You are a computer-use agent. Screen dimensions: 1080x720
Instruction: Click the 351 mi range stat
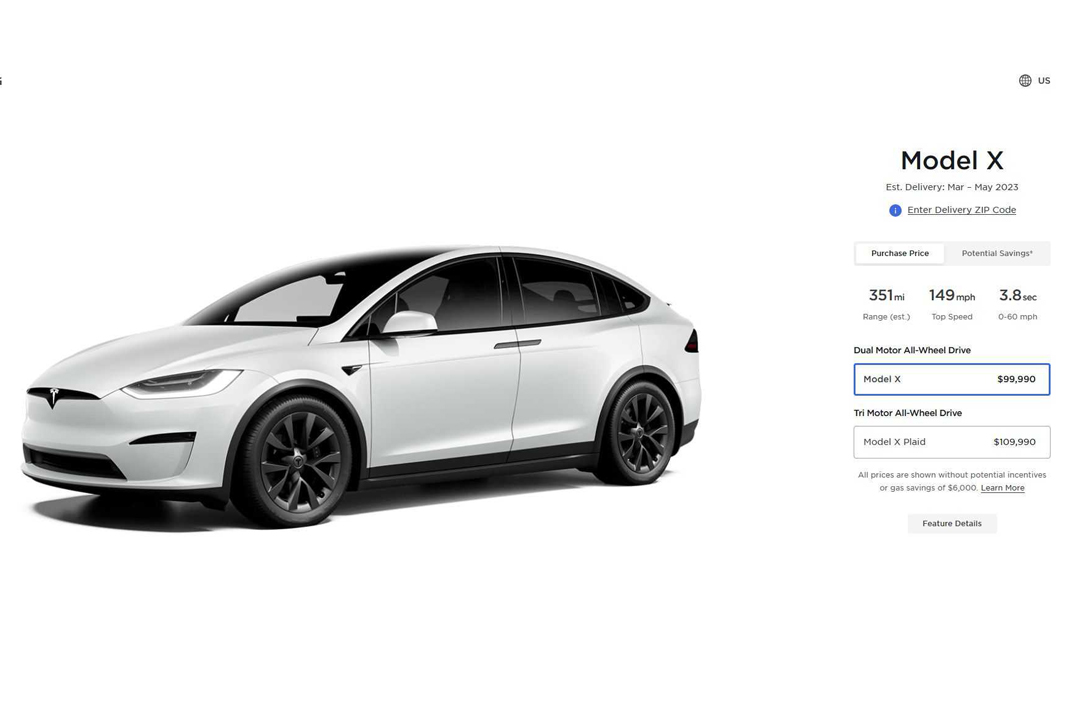tap(886, 304)
